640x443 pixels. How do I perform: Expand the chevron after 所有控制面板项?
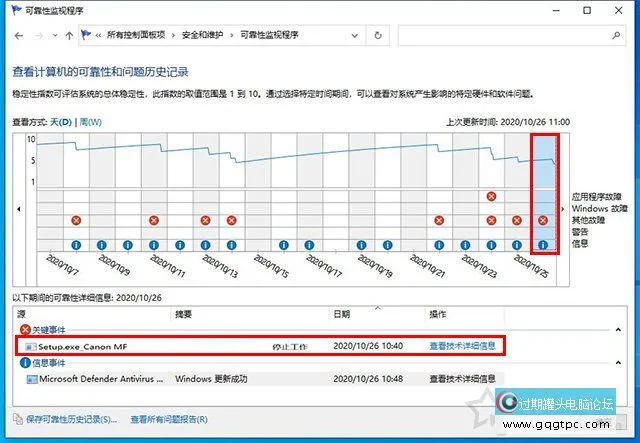pos(173,36)
